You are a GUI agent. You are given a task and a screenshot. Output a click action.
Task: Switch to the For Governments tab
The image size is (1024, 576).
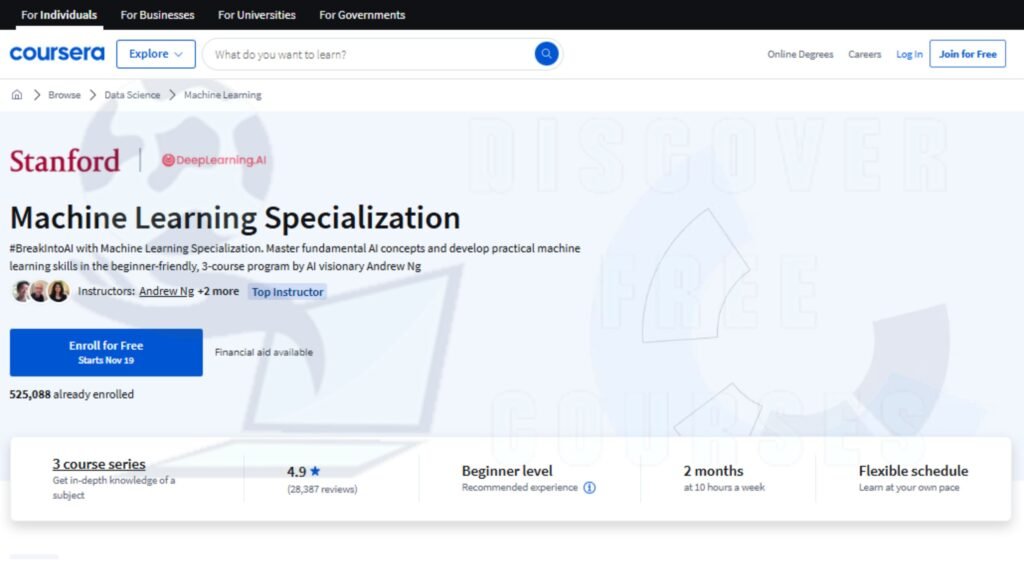click(x=362, y=14)
